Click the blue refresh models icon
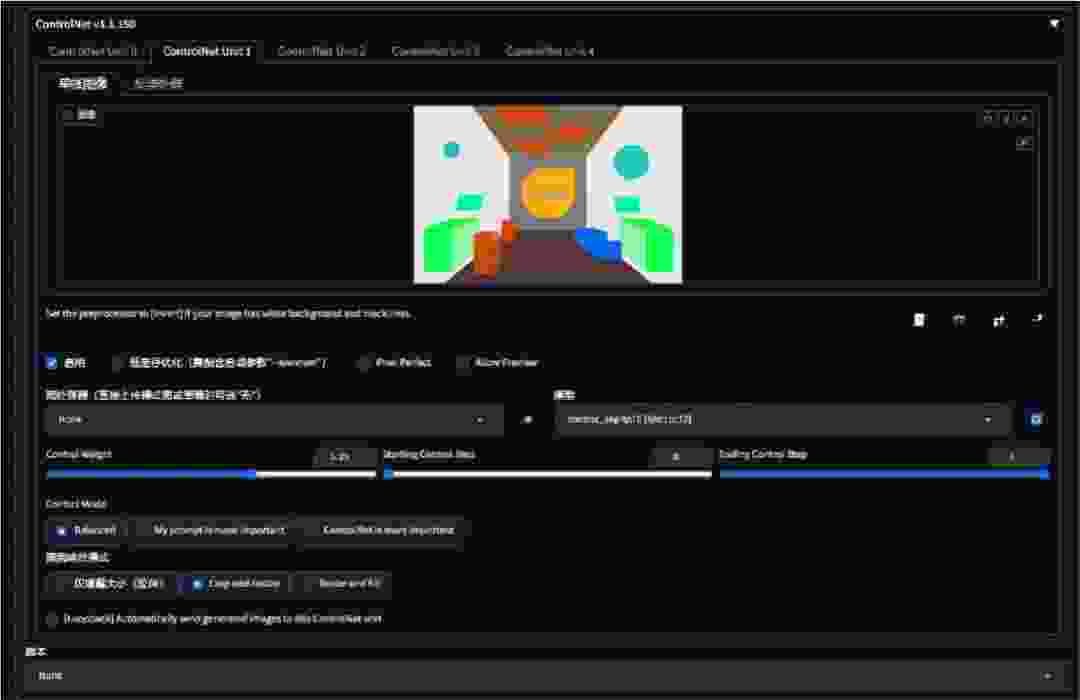This screenshot has width=1080, height=700. tap(1035, 420)
